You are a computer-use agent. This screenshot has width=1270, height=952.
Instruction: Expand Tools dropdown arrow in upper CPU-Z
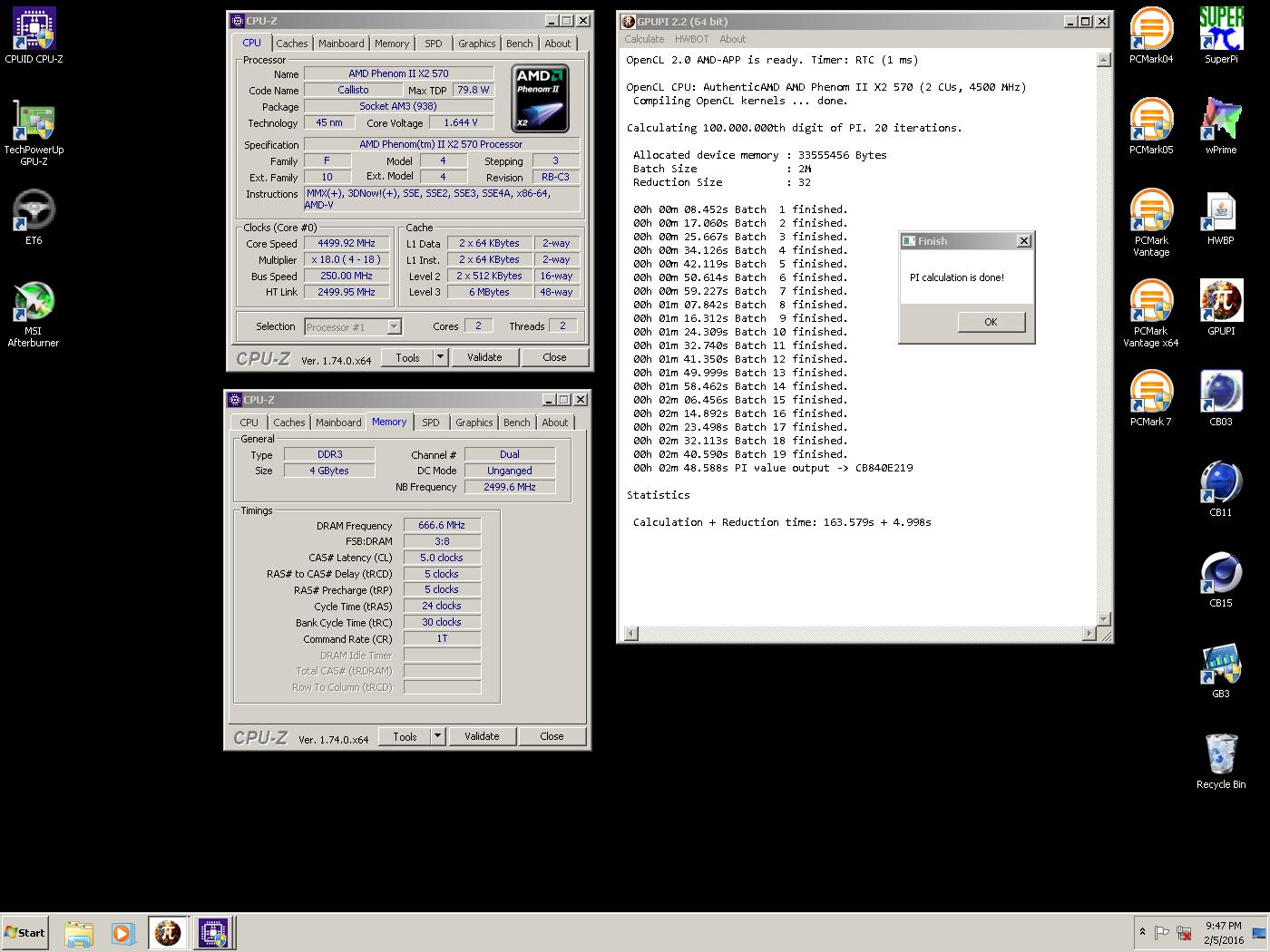(441, 357)
